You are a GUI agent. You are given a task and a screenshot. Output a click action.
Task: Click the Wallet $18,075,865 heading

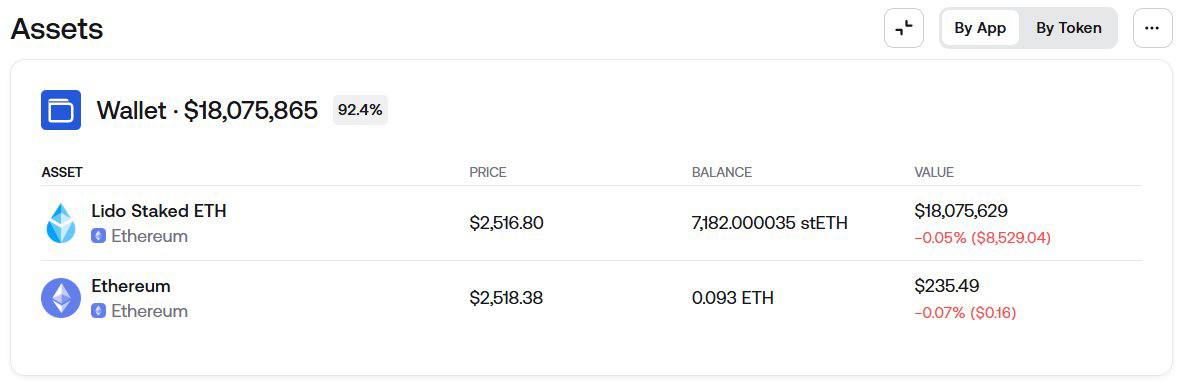[x=207, y=110]
